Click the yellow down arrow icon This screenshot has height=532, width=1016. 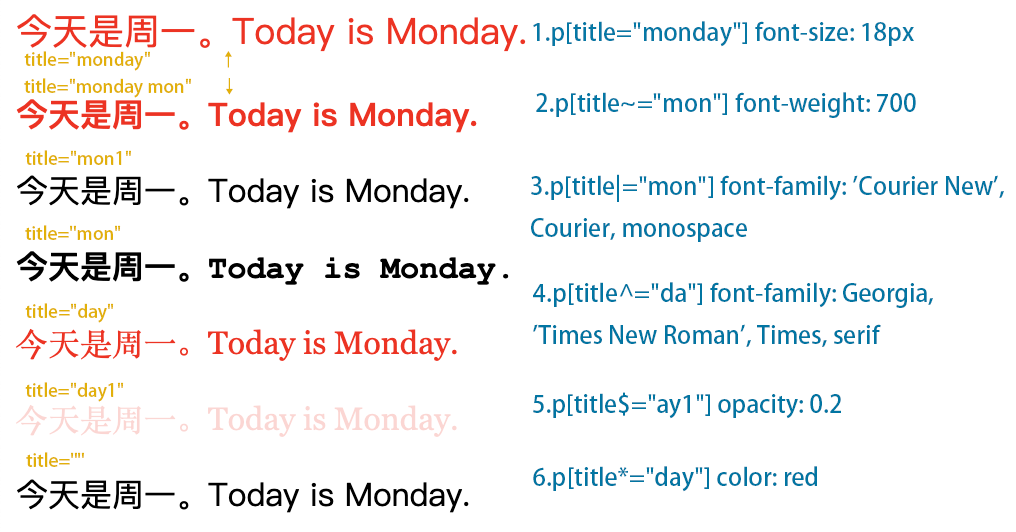point(229,86)
